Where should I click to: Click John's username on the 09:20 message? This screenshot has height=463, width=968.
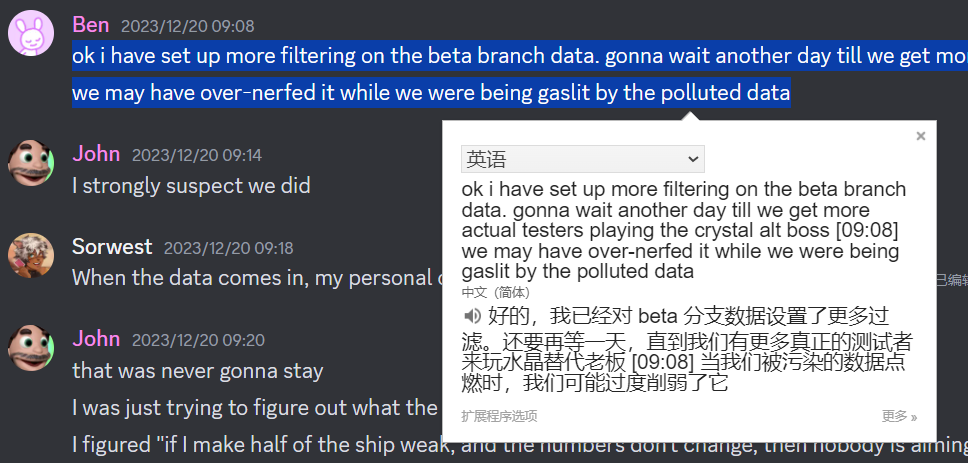(x=96, y=339)
